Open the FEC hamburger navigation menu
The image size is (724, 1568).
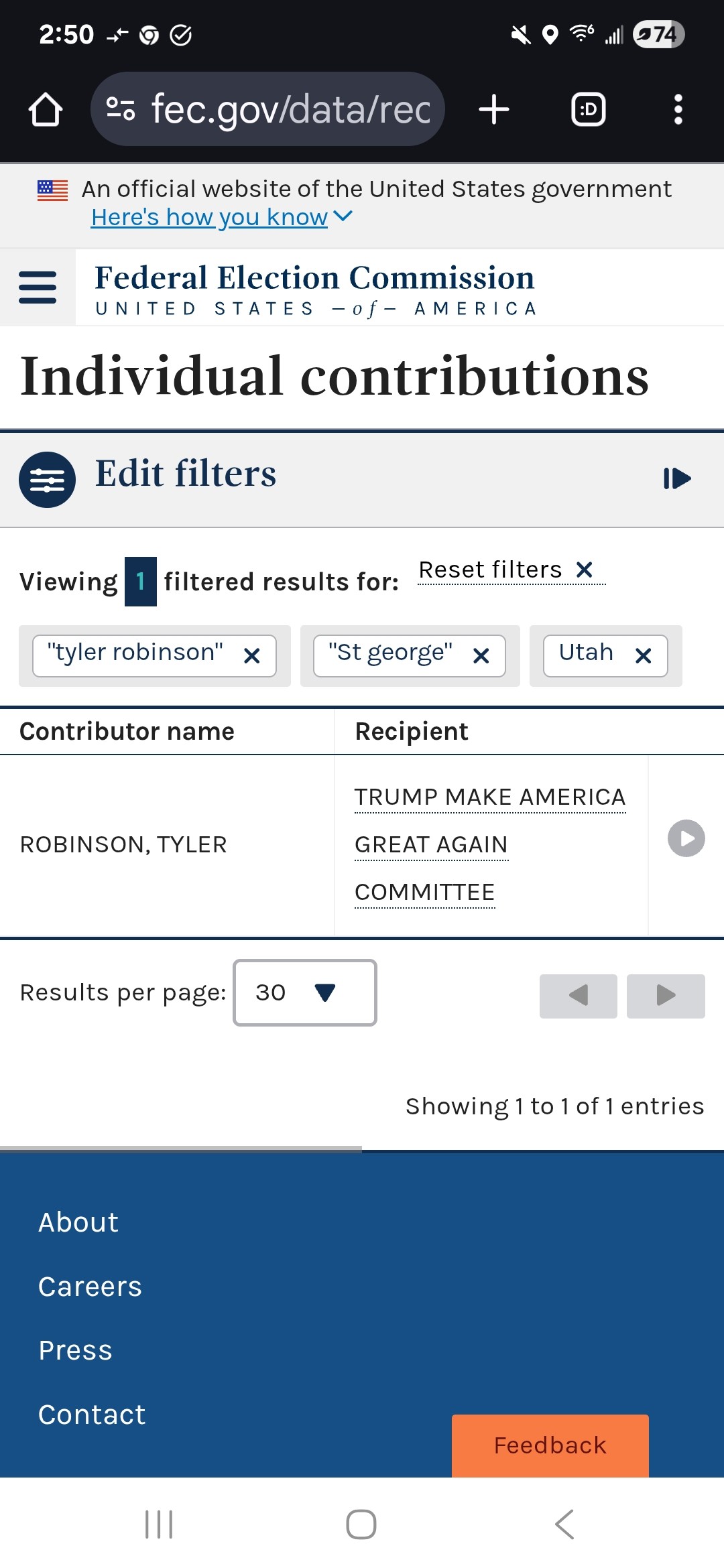(38, 287)
